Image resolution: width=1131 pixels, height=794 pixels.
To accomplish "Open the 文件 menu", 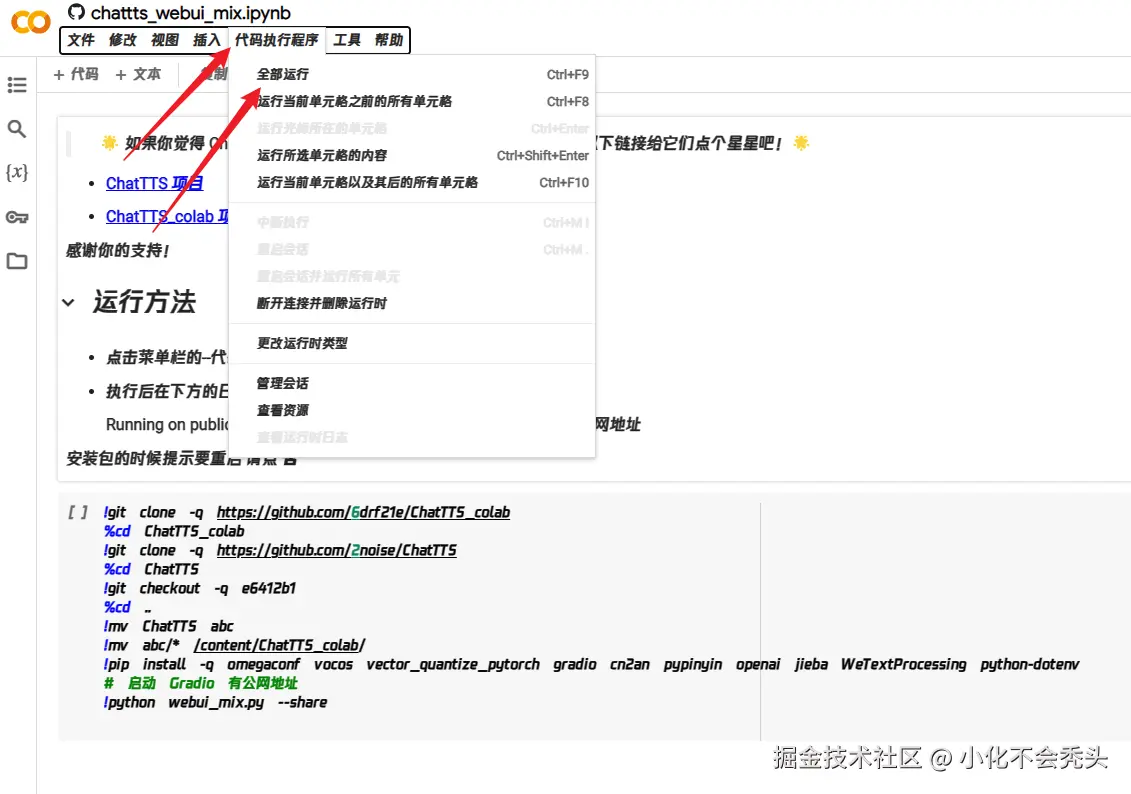I will (81, 40).
